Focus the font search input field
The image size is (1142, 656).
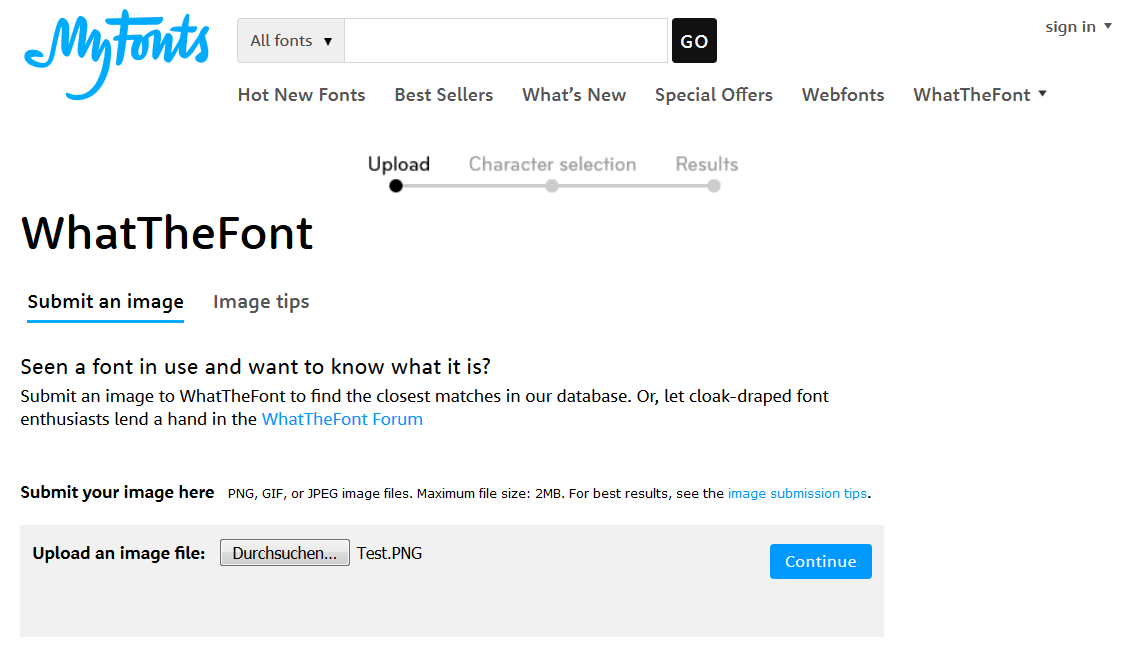(x=505, y=41)
